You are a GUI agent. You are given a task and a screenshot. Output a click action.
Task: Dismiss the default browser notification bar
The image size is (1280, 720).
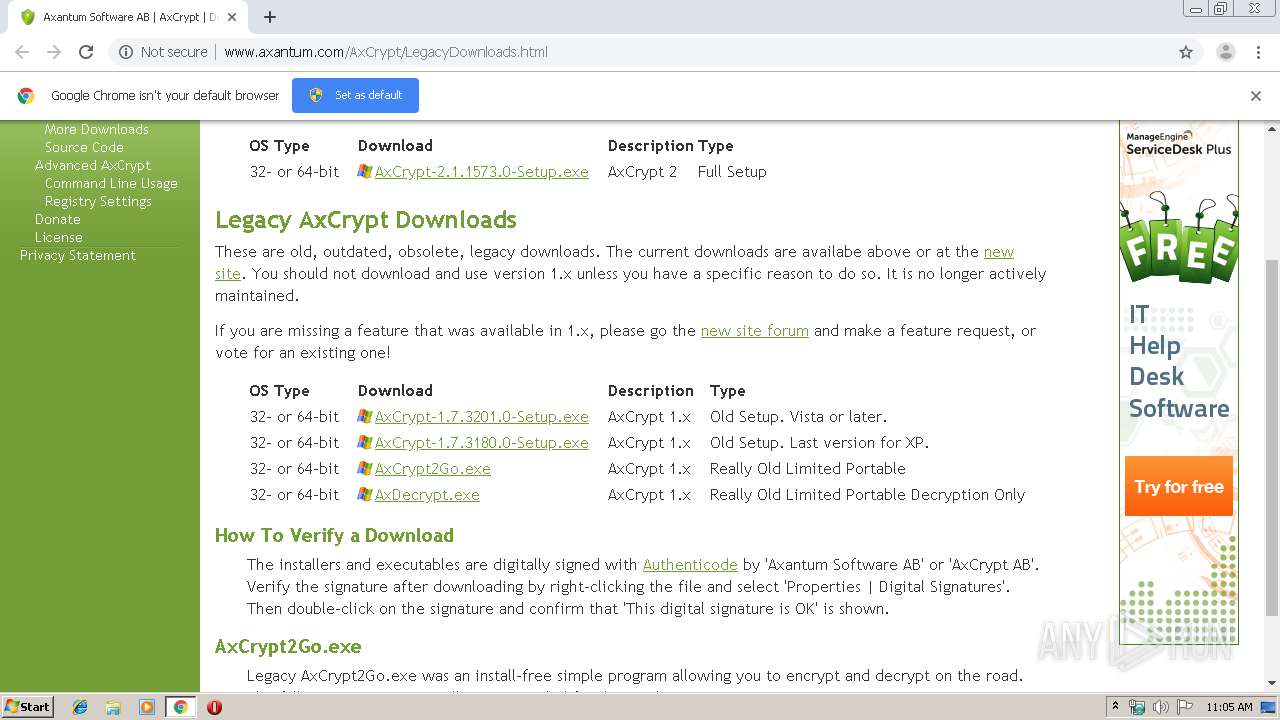(1256, 96)
